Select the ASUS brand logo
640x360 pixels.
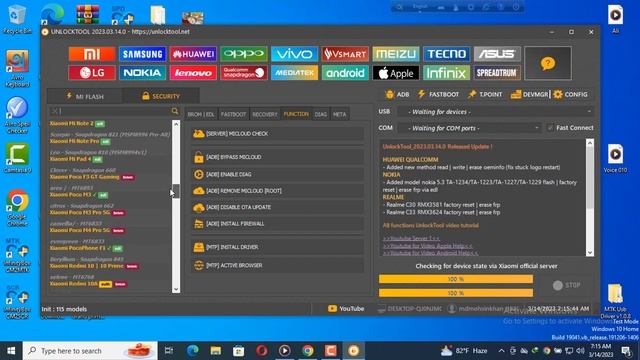(x=497, y=54)
